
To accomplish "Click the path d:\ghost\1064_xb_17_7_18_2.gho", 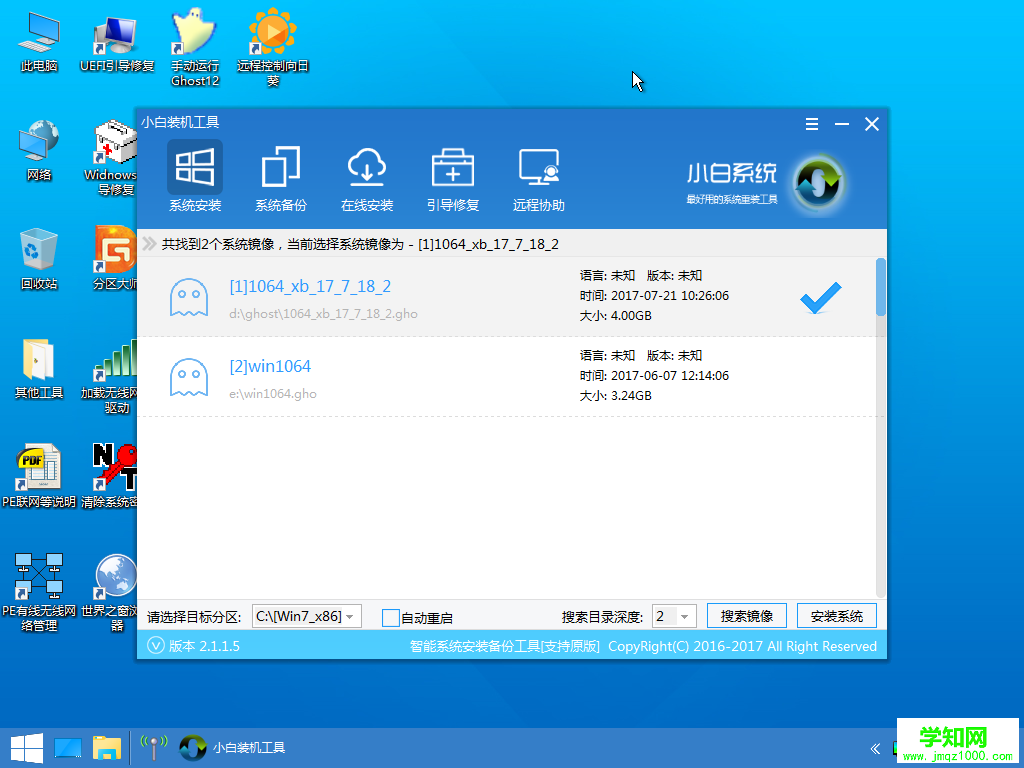I will point(323,314).
